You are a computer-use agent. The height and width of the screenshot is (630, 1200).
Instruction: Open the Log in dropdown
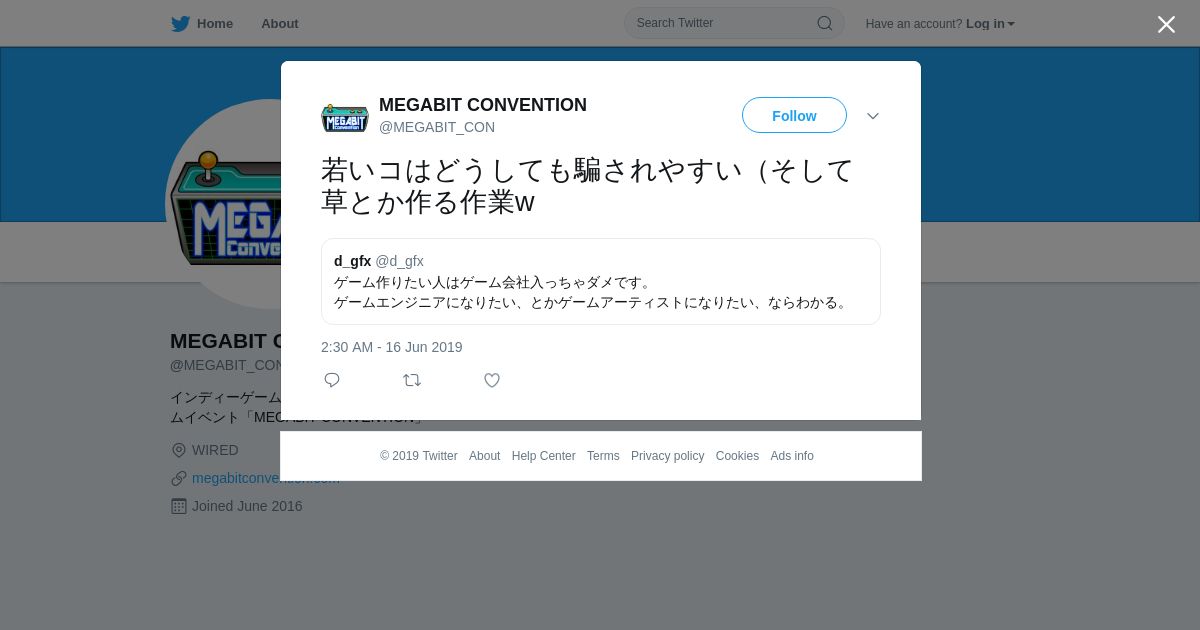pyautogui.click(x=990, y=24)
